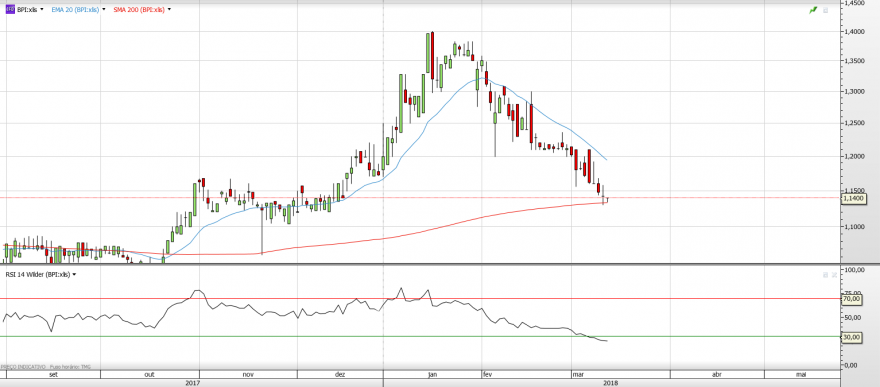
Task: Click the 1,4000 price axis label
Action: pyautogui.click(x=855, y=31)
